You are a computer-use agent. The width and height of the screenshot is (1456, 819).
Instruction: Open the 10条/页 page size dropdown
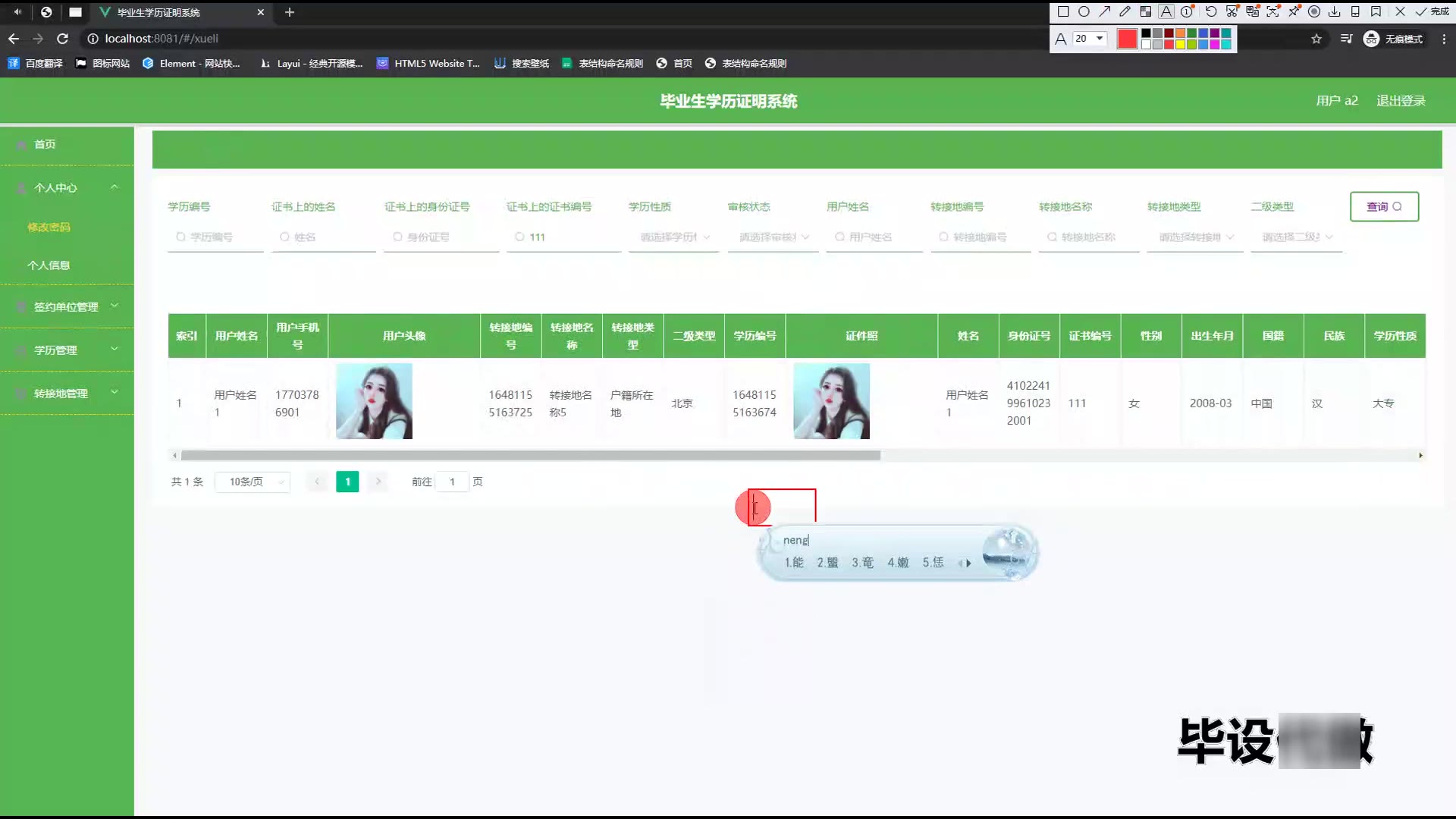[x=253, y=482]
